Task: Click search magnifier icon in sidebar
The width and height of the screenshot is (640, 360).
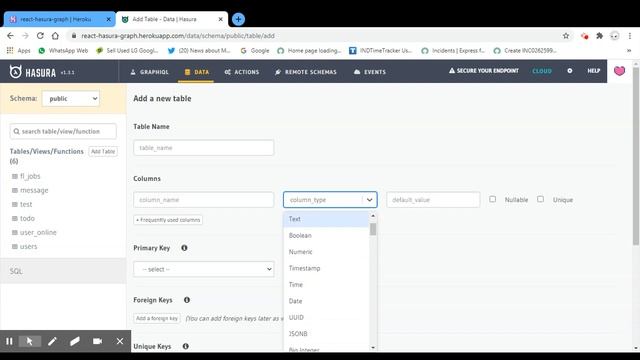Action: (x=16, y=131)
